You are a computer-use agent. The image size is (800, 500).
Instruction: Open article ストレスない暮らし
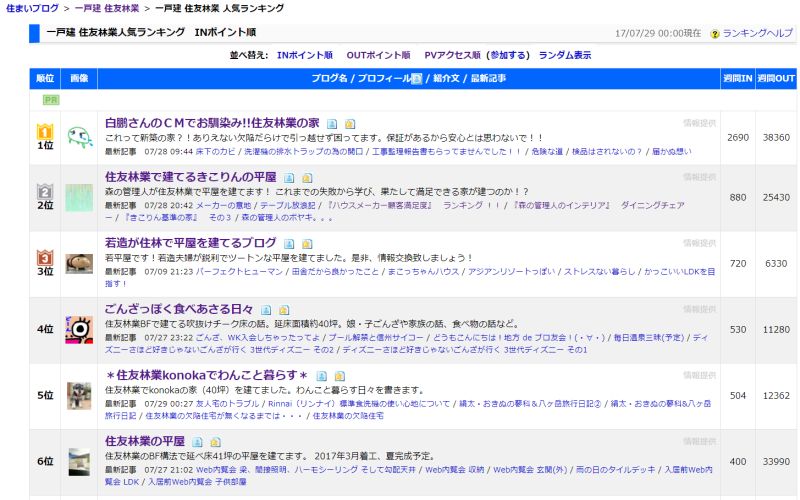point(599,272)
